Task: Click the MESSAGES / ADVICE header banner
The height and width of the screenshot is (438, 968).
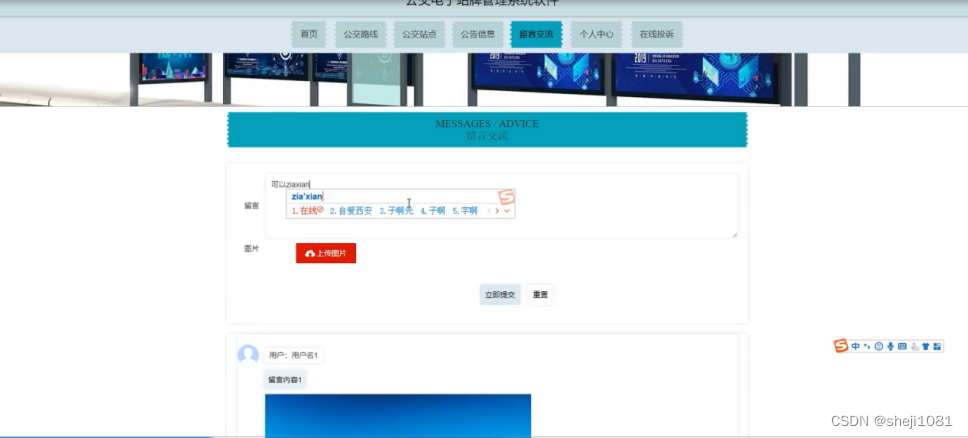Action: (487, 130)
